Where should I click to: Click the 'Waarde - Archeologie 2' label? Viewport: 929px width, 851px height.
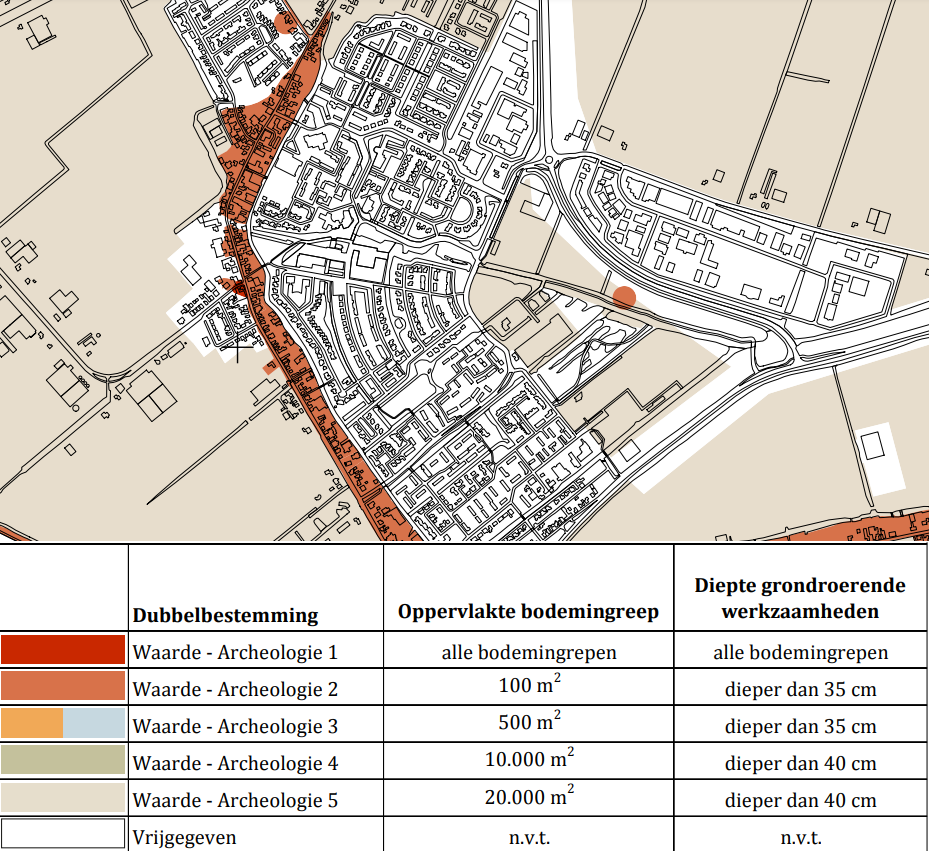coord(235,689)
